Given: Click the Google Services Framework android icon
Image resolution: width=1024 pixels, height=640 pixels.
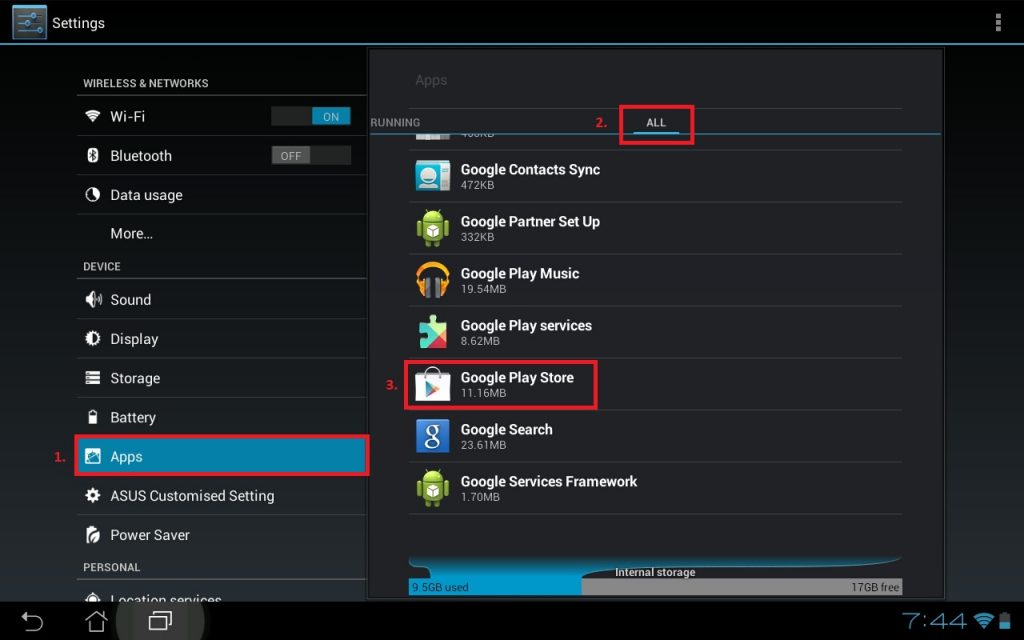Looking at the screenshot, I should click(432, 488).
